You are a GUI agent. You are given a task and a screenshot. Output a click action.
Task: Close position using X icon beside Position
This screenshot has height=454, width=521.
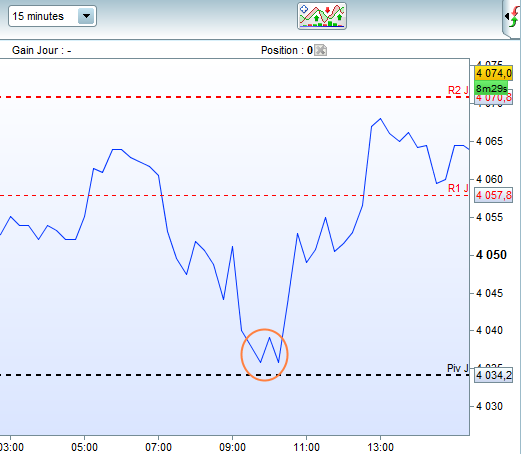tap(320, 50)
